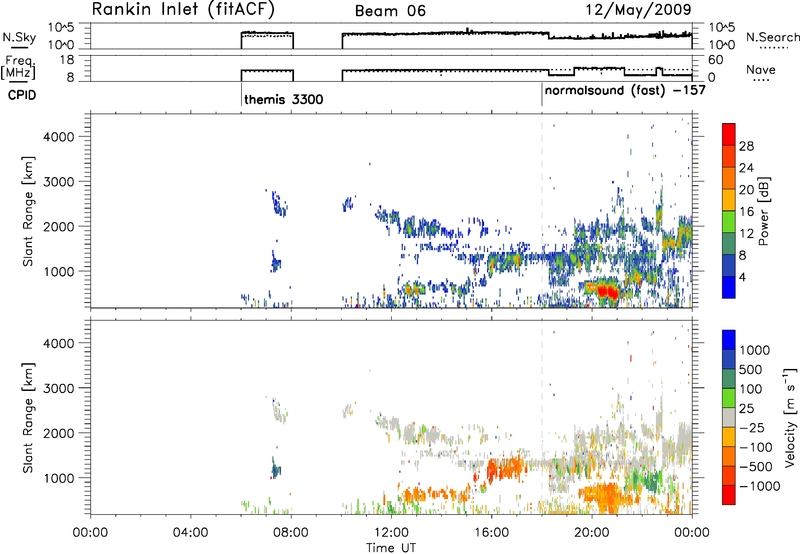Click the '4000' tick on the power panel

(x=59, y=137)
